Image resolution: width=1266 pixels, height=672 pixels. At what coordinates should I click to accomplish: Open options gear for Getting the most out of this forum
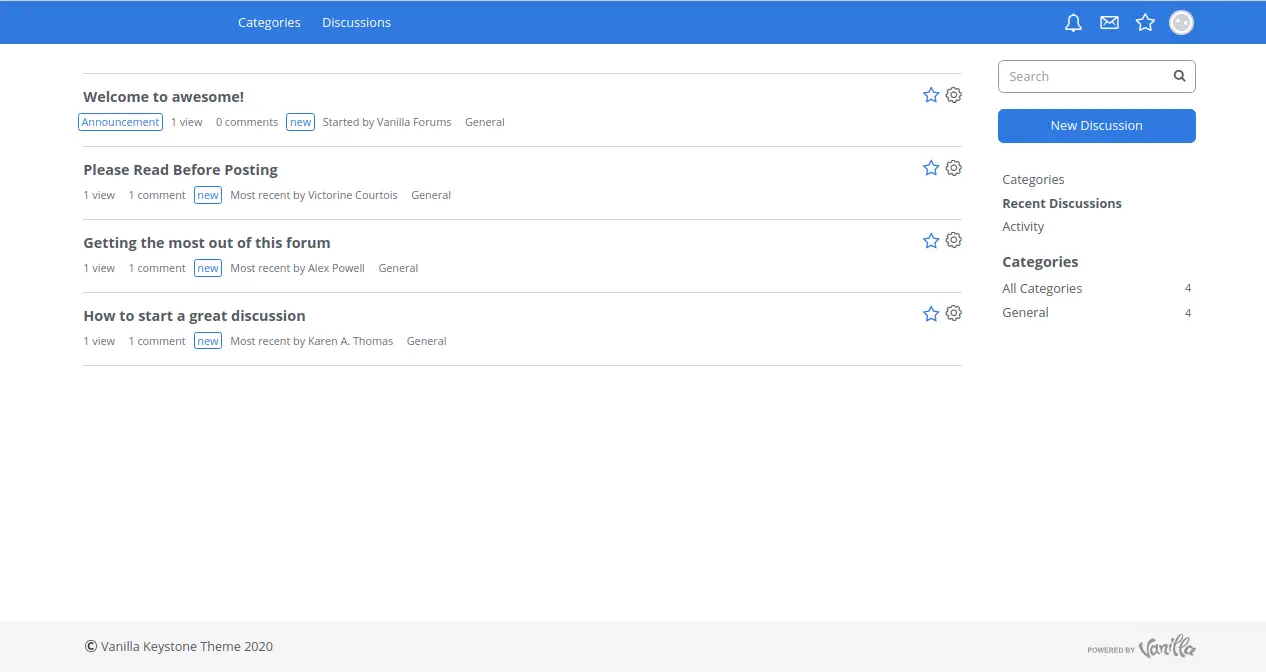[x=953, y=240]
